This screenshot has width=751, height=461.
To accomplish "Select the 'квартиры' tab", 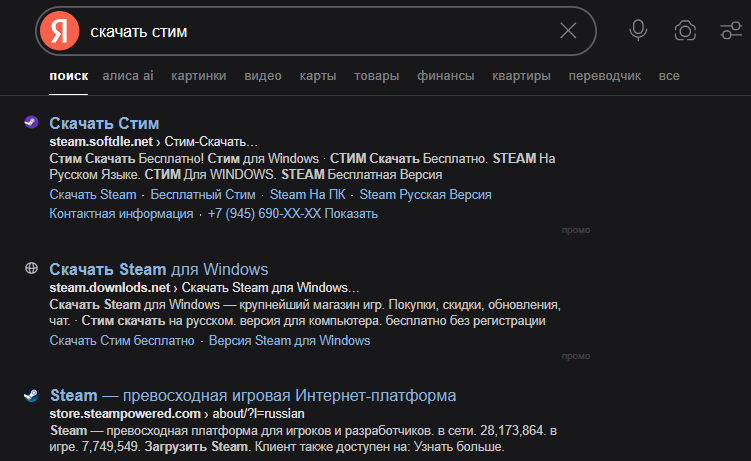I will [x=521, y=76].
